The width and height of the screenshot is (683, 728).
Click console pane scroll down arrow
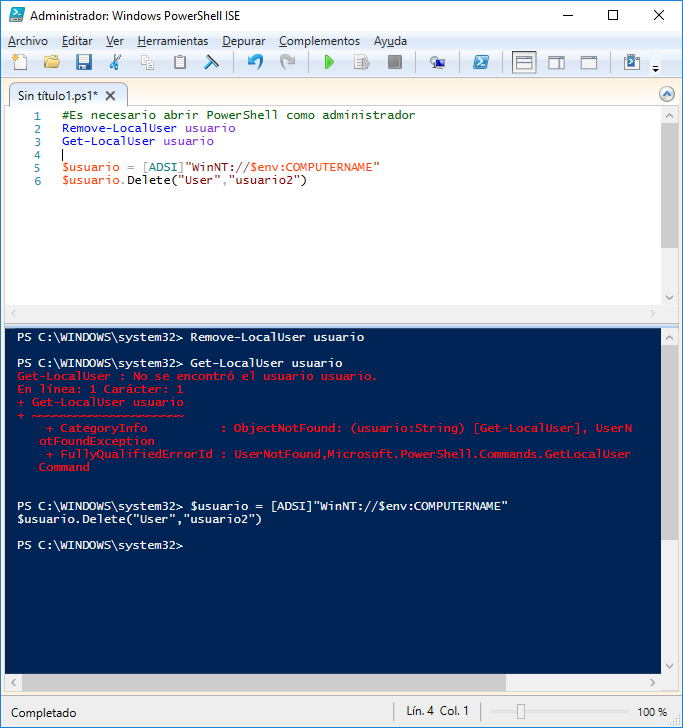pos(669,666)
